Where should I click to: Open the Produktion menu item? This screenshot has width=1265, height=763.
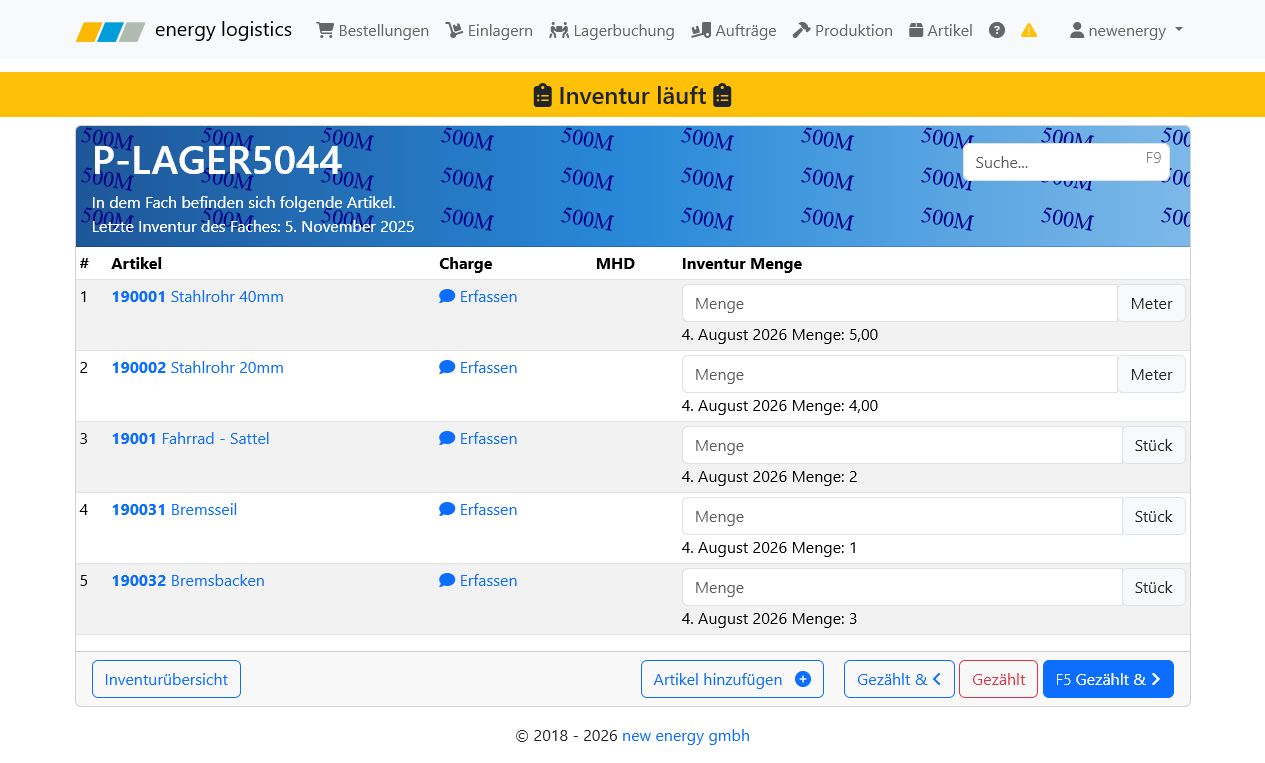click(x=842, y=30)
